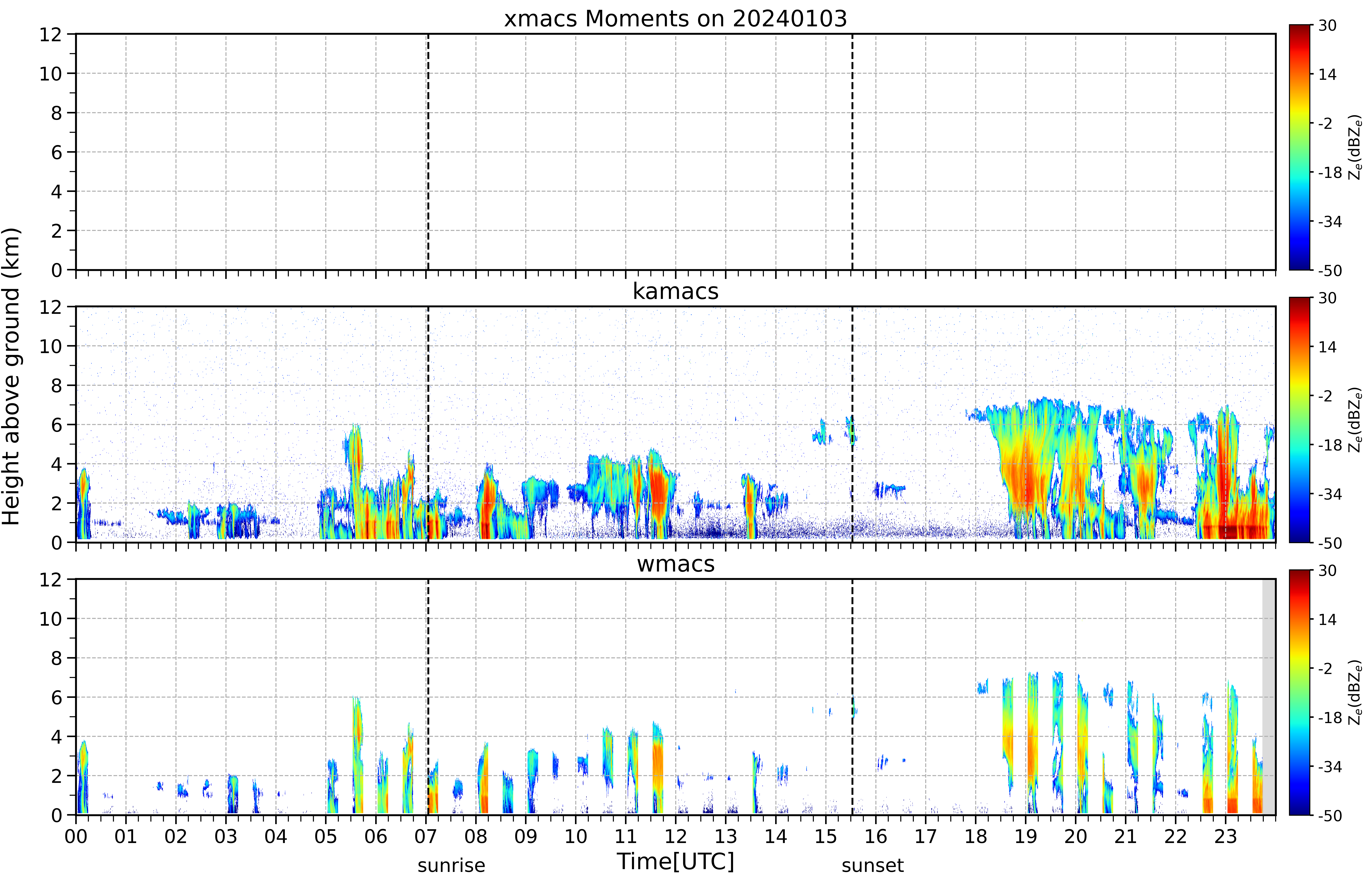Screen dimensions: 1372x885
Task: Click the sunrise dashed line in the xmacs panel
Action: click(428, 152)
